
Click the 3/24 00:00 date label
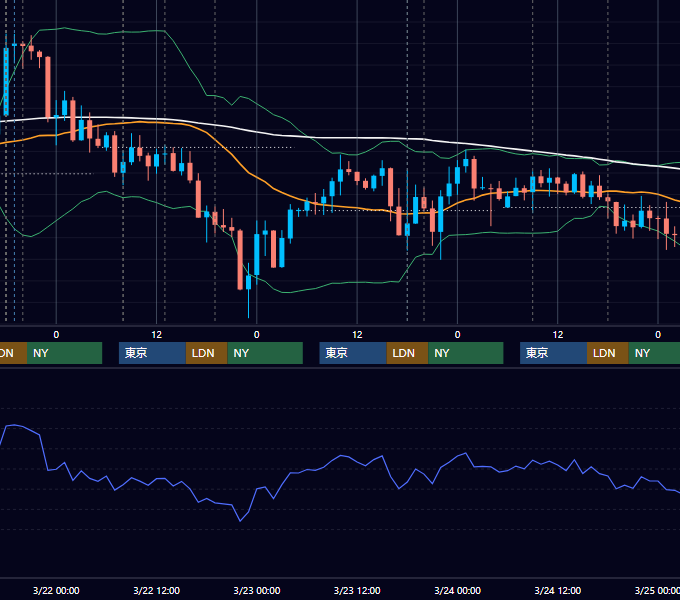click(x=457, y=590)
